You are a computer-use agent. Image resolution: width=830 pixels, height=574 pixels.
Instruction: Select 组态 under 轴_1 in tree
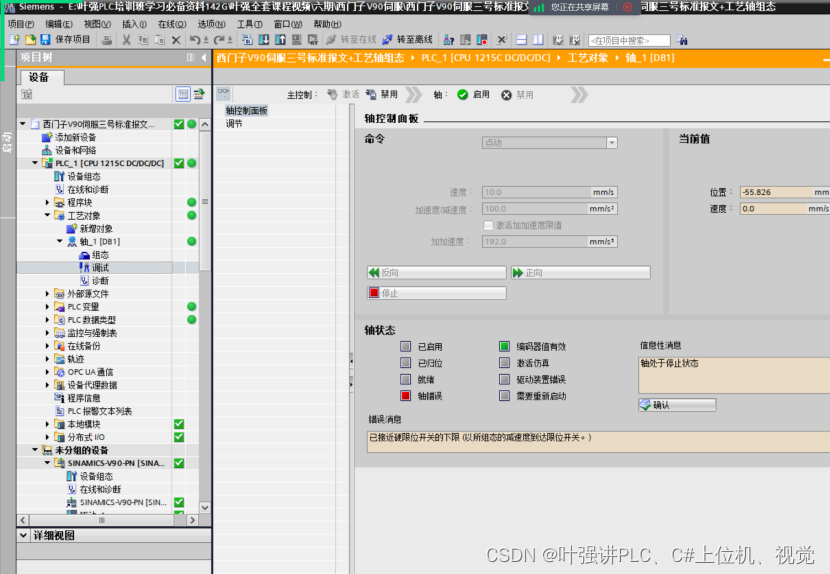(x=100, y=255)
